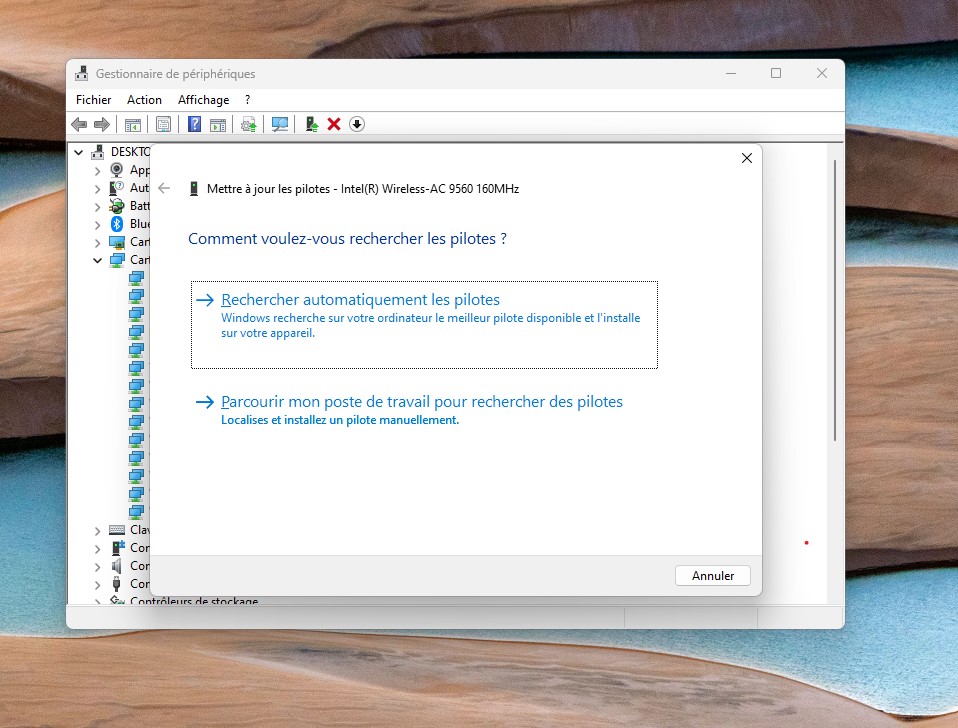Expand the Aut category node
The image size is (958, 728).
[x=97, y=189]
